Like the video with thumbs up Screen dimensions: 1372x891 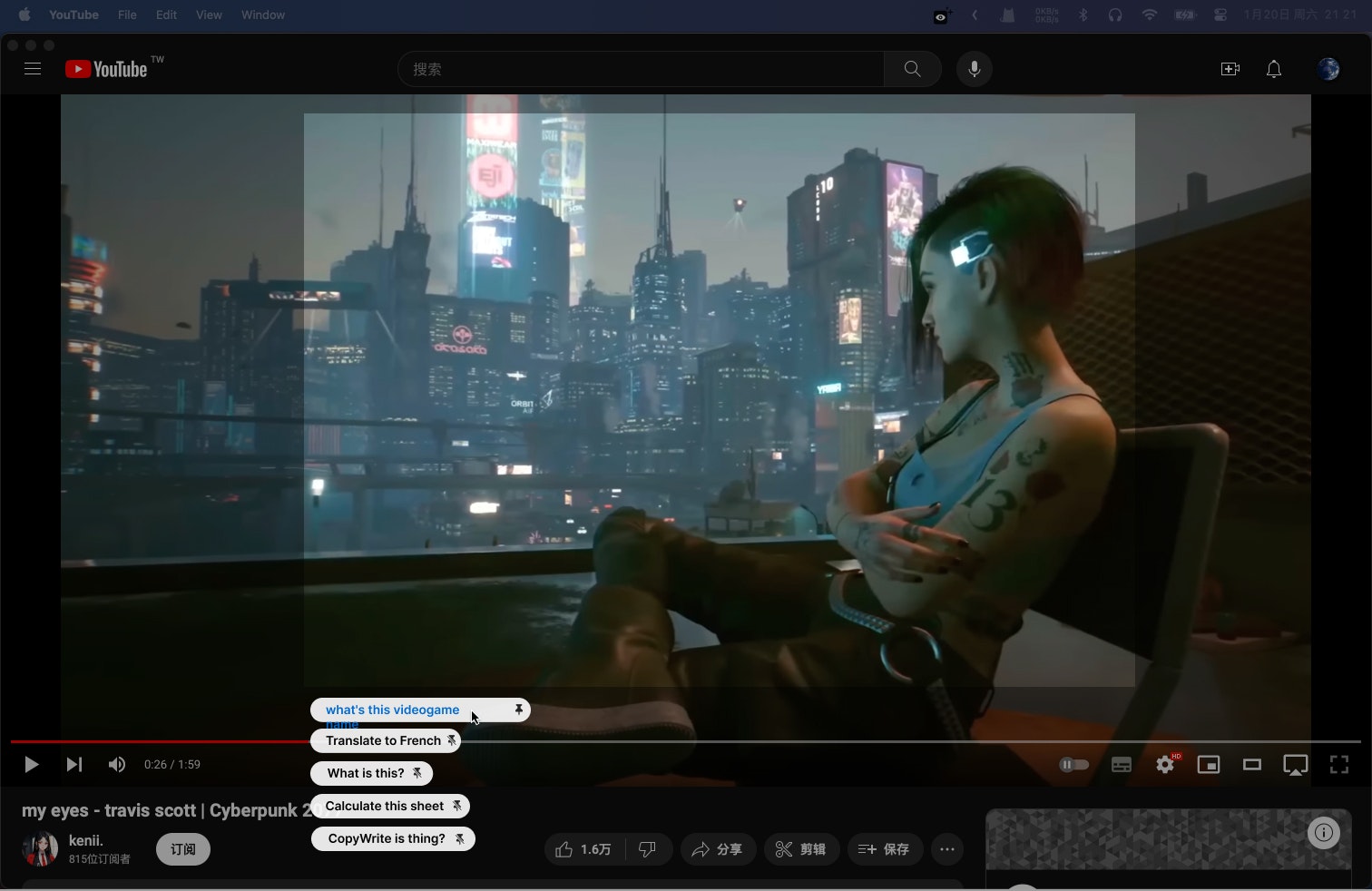[584, 849]
